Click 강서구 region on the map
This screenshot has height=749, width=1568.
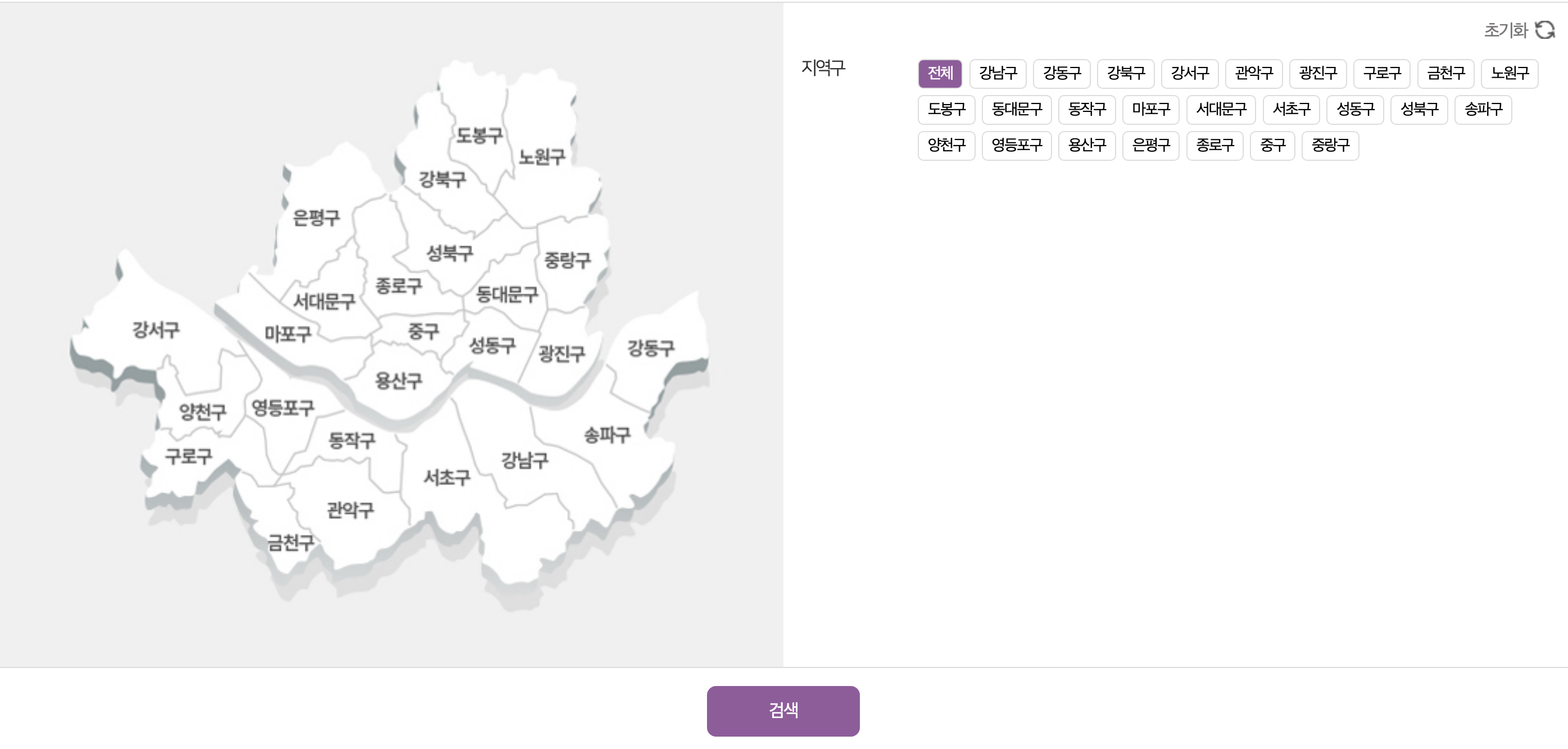tap(156, 331)
